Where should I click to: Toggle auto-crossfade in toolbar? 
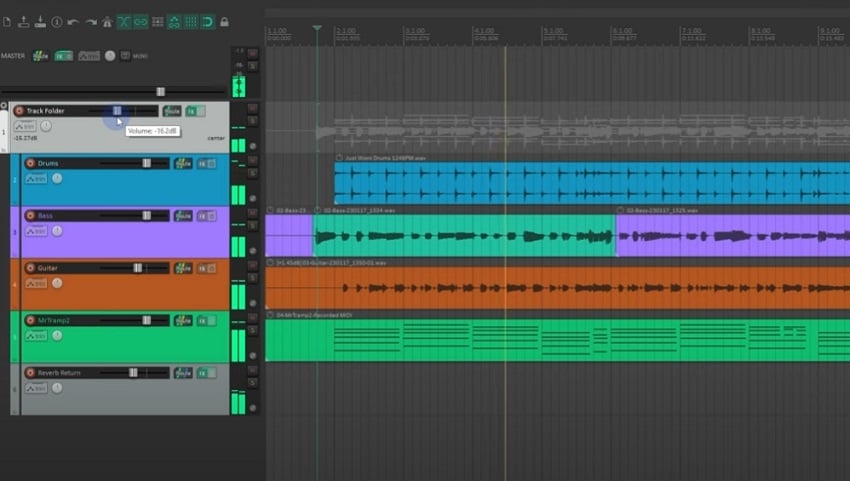(124, 22)
